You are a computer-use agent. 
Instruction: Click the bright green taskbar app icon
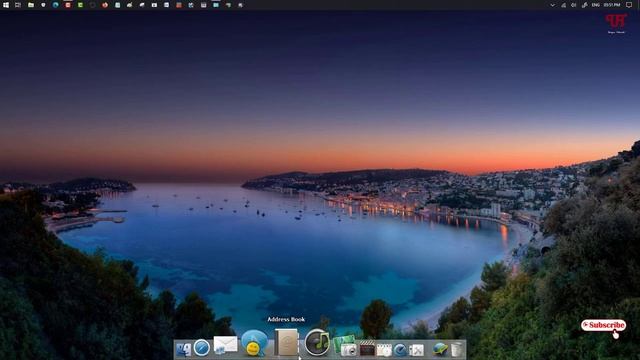pos(80,5)
